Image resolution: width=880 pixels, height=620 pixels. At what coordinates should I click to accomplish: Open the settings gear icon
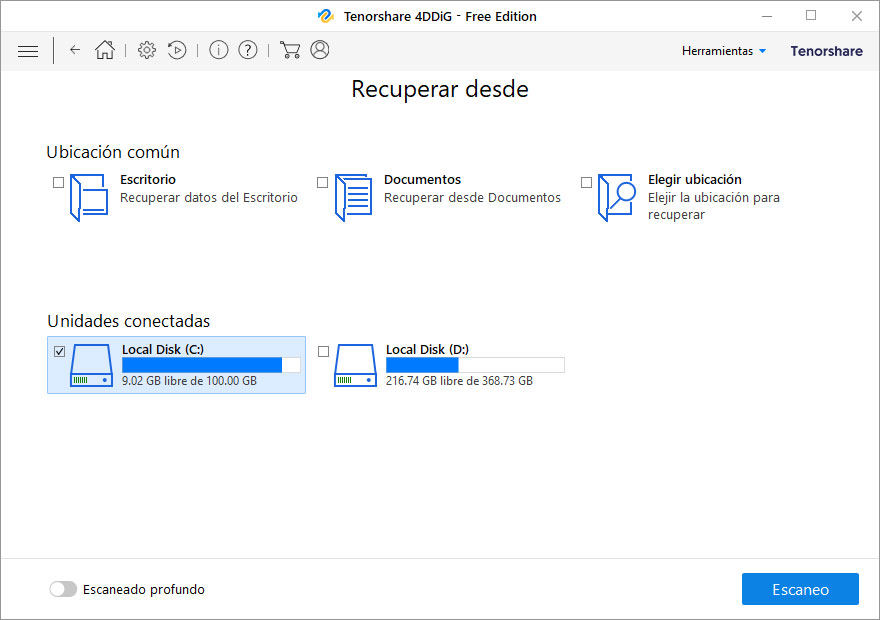pos(147,50)
